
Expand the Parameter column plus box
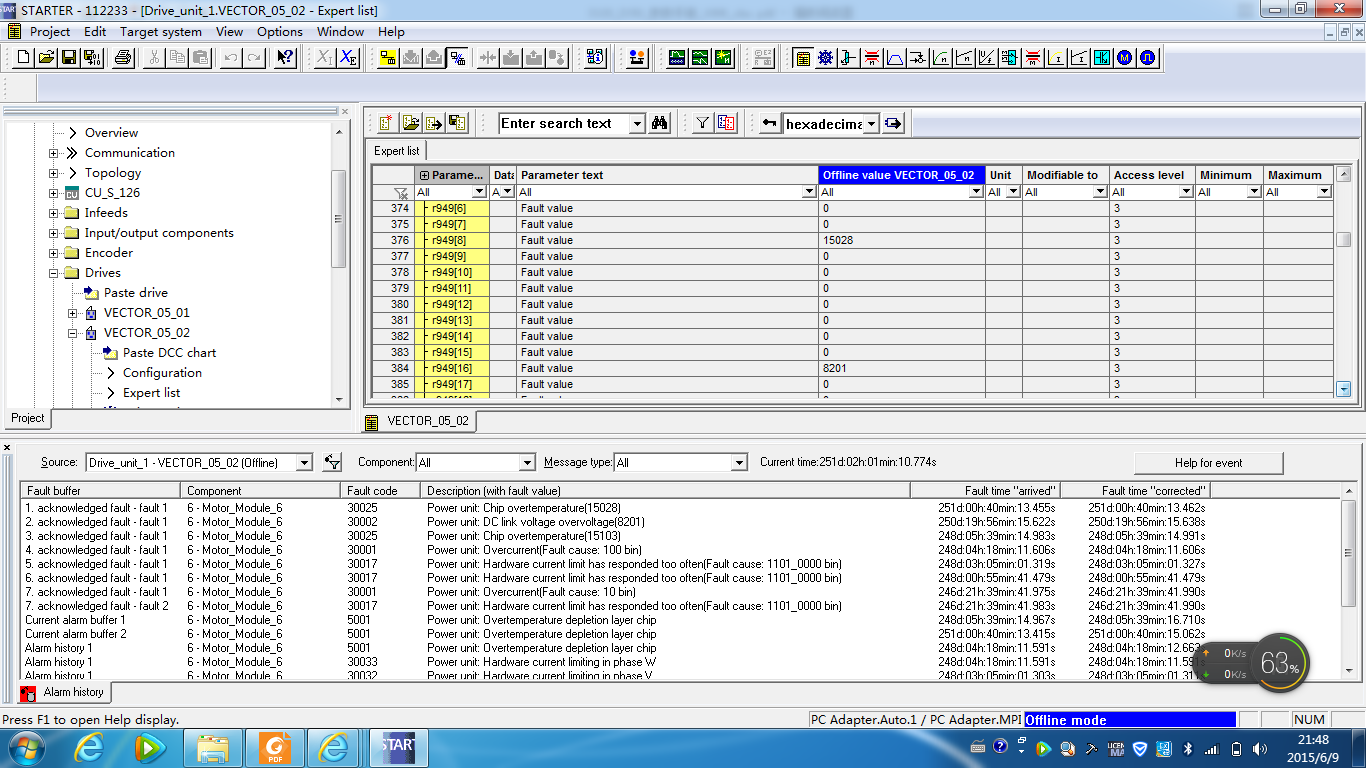425,175
